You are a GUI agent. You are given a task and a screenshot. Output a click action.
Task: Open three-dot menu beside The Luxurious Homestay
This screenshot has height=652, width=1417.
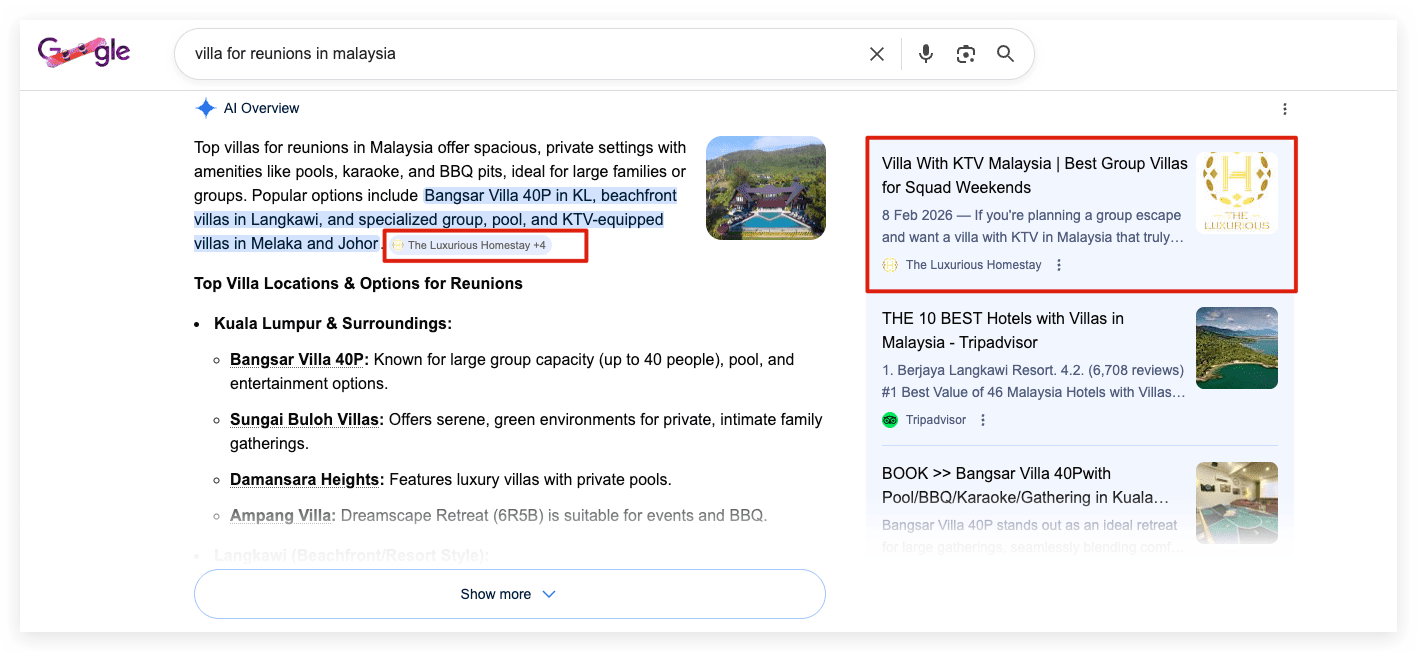pos(1059,265)
